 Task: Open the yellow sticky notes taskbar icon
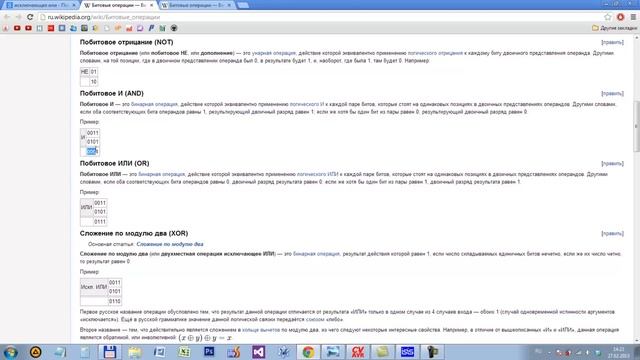[382, 352]
